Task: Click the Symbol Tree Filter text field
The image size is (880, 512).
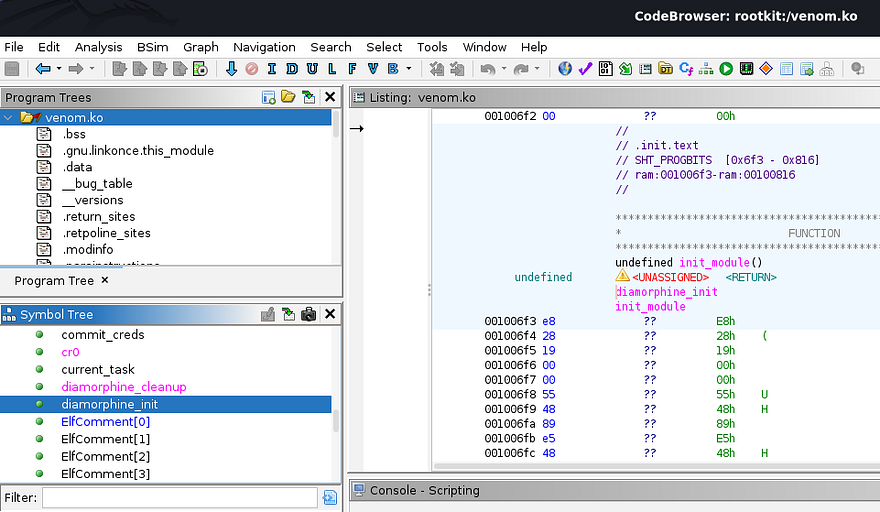Action: point(180,497)
